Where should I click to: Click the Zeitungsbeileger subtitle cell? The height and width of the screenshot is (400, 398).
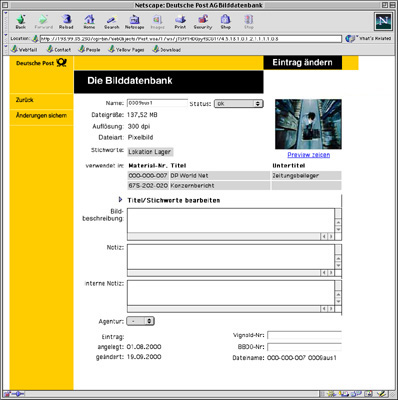click(306, 176)
